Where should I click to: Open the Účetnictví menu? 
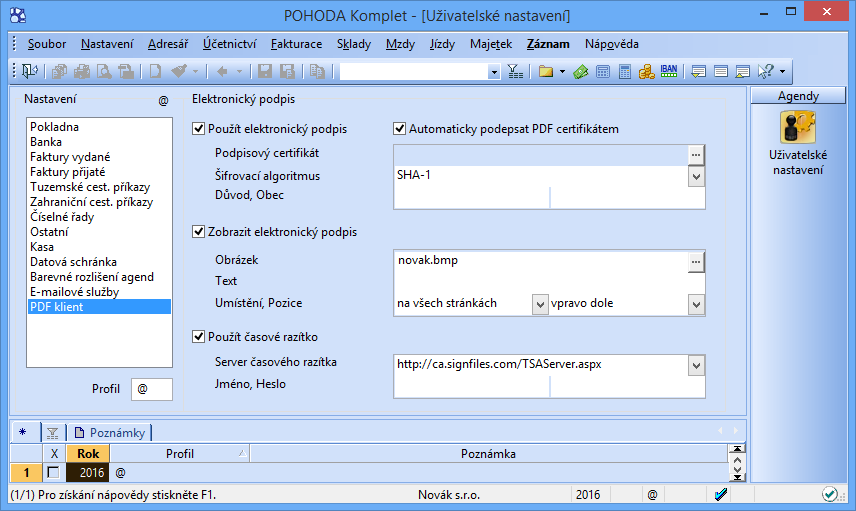coord(229,44)
